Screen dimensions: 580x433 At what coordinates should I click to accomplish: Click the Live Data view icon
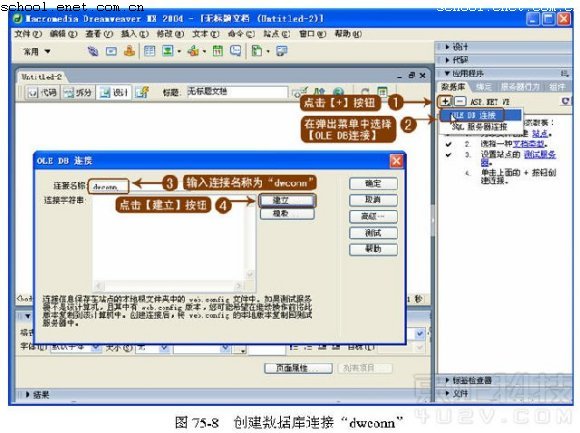click(x=142, y=92)
